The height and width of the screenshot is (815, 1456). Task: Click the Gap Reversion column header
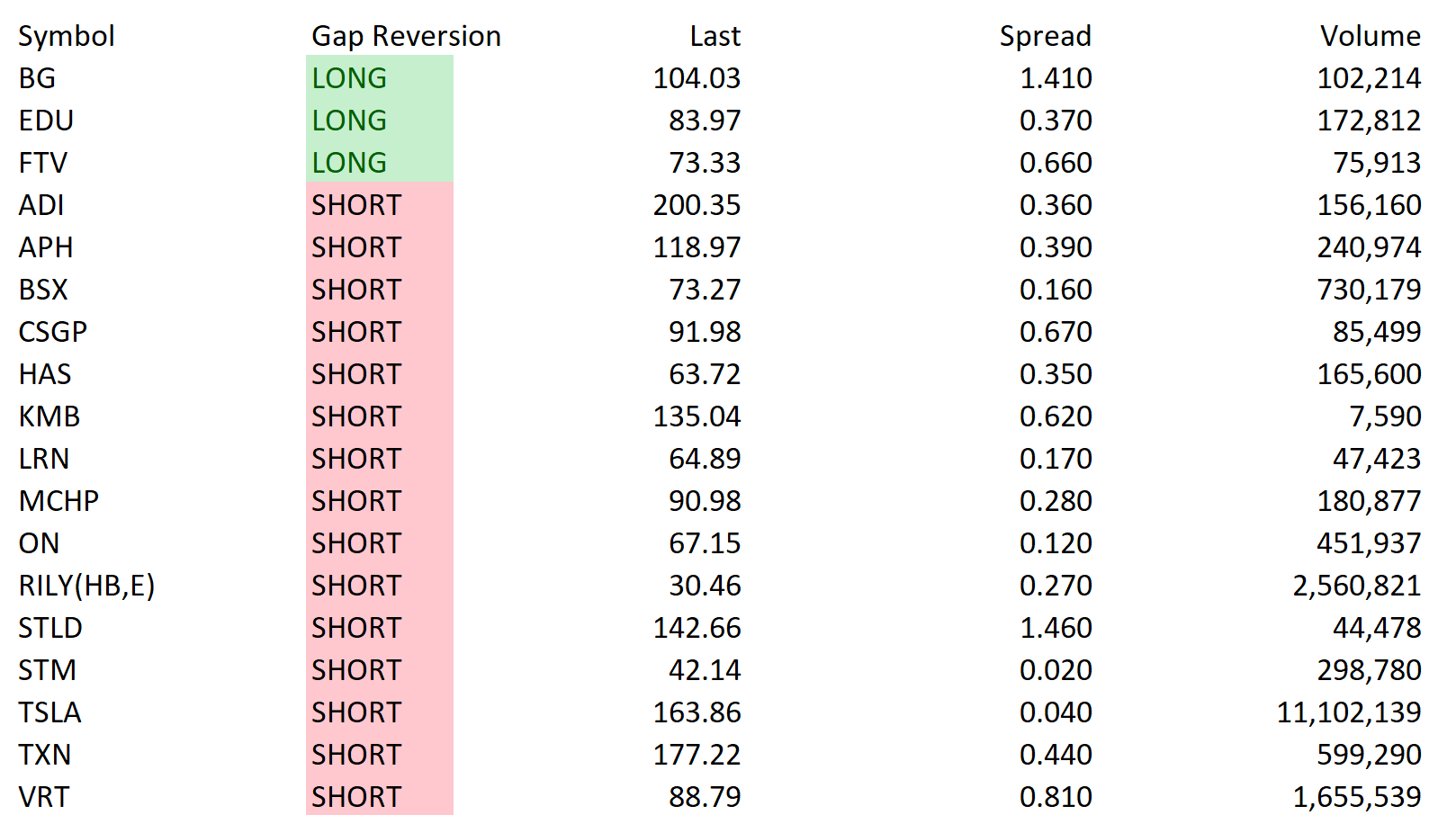[406, 36]
